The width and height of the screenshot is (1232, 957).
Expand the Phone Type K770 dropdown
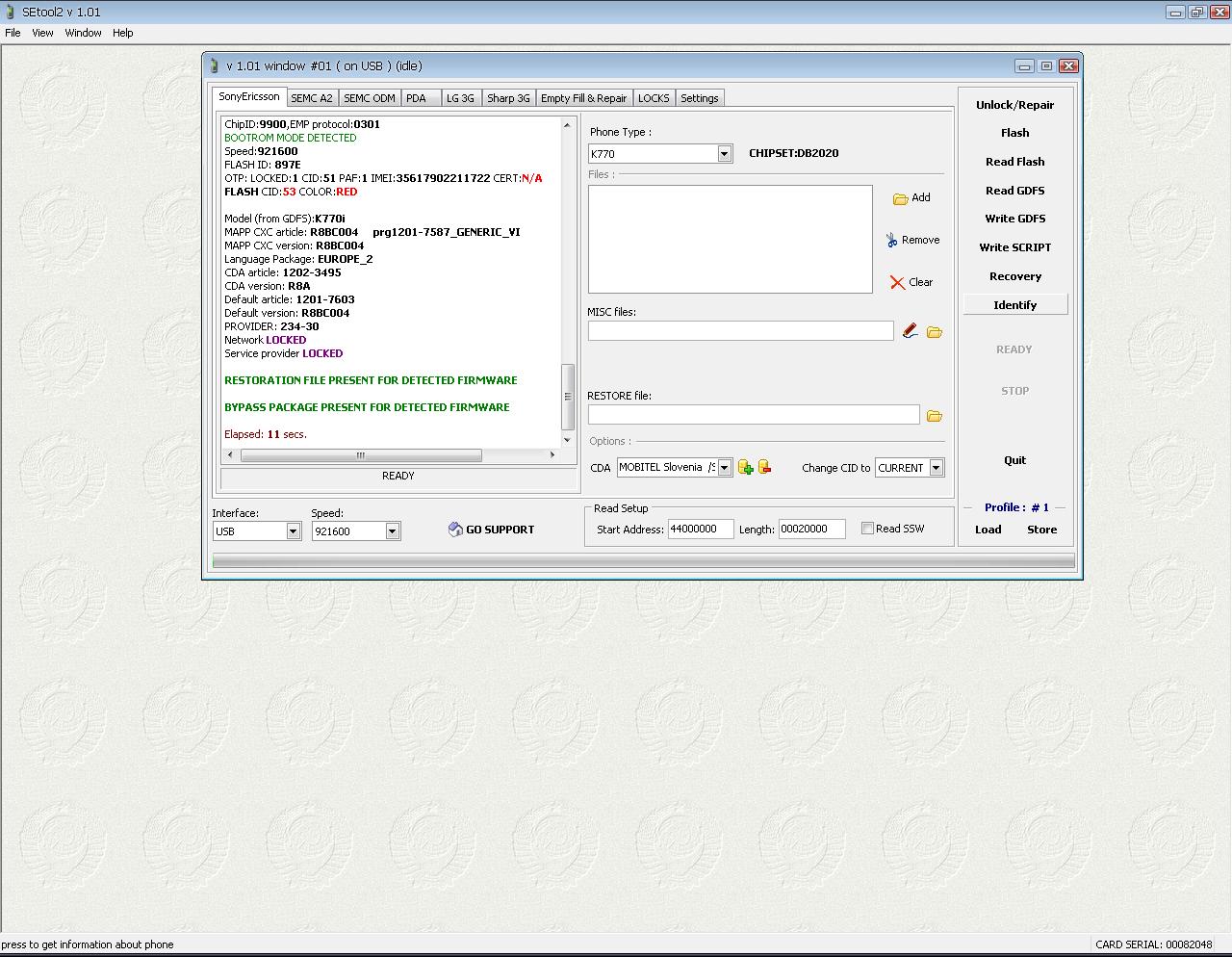[x=724, y=154]
